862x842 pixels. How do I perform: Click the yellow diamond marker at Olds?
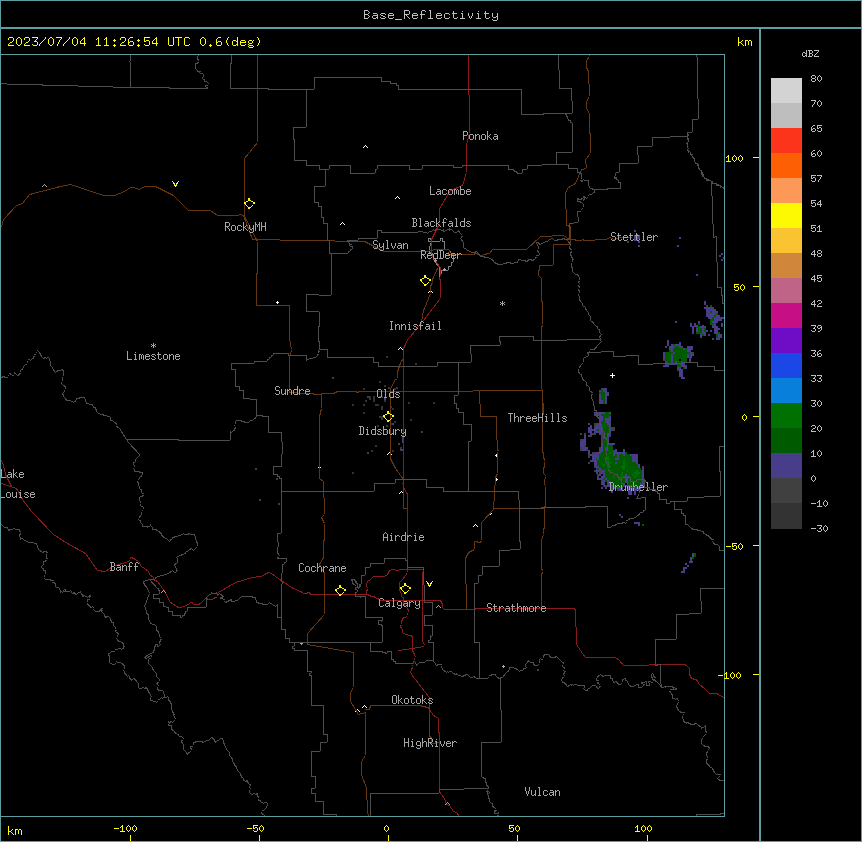coord(389,417)
